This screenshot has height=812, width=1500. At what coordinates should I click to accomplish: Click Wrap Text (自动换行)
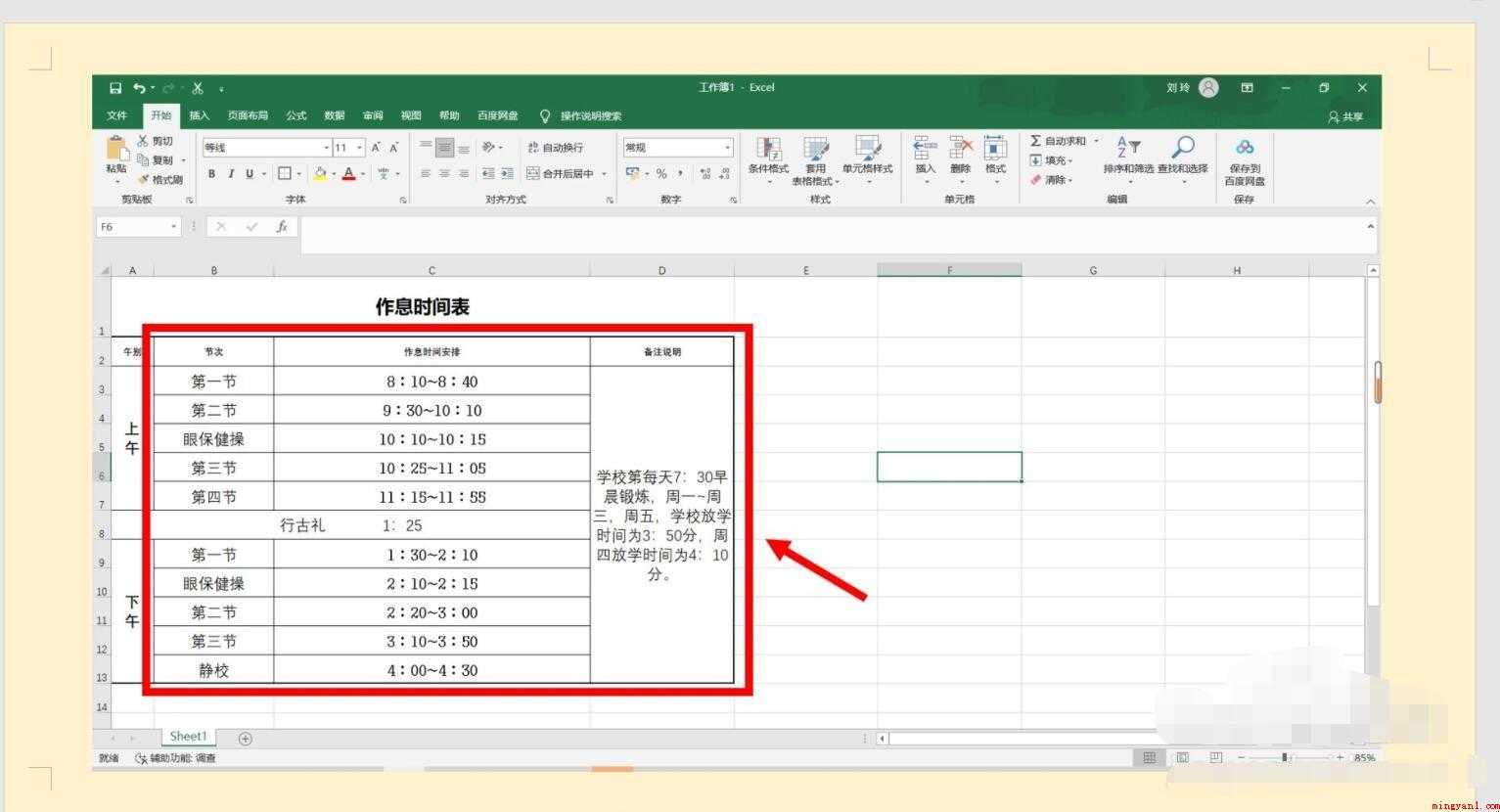pyautogui.click(x=555, y=148)
